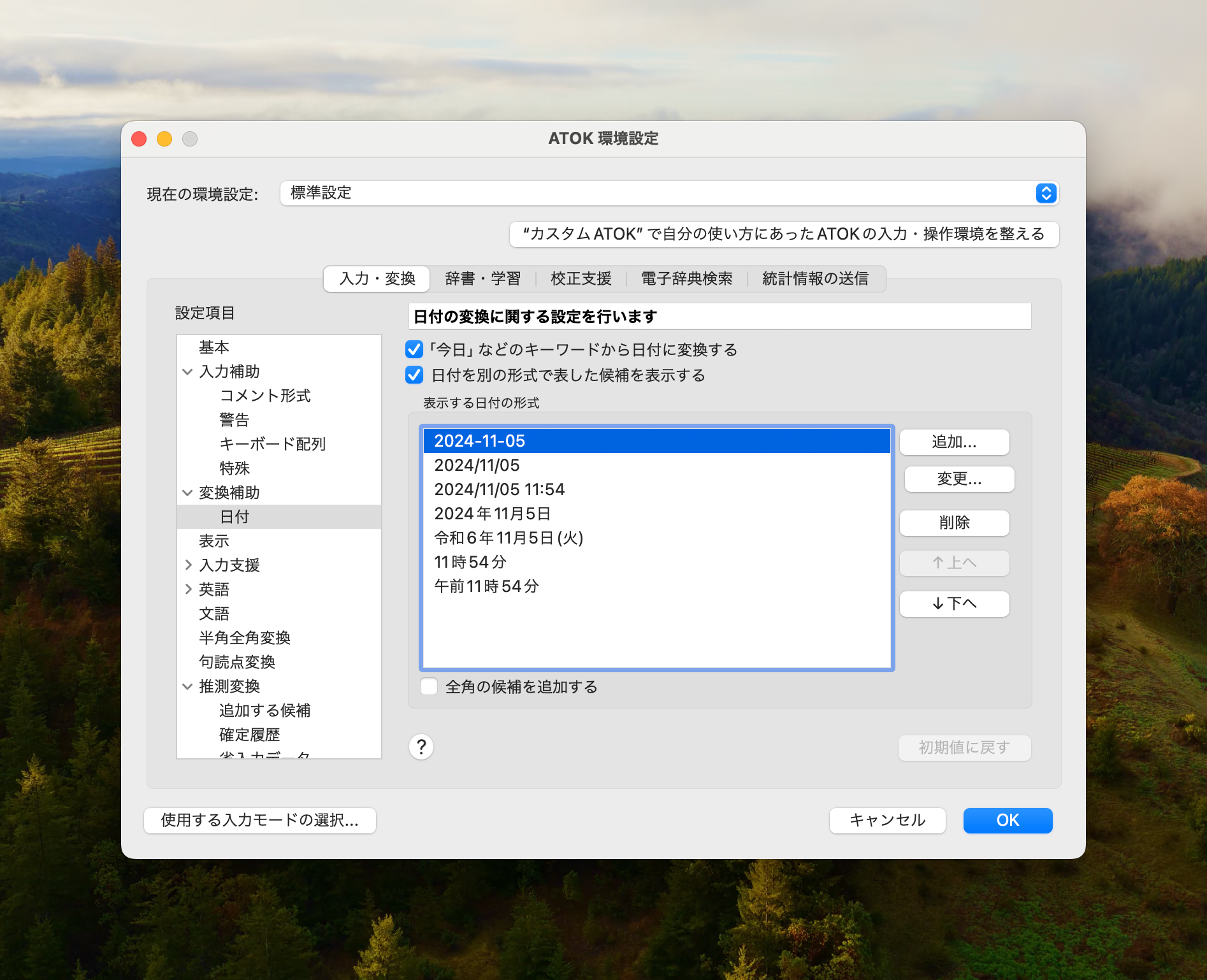Open 使用する入力モードの選択... dialog

point(260,820)
